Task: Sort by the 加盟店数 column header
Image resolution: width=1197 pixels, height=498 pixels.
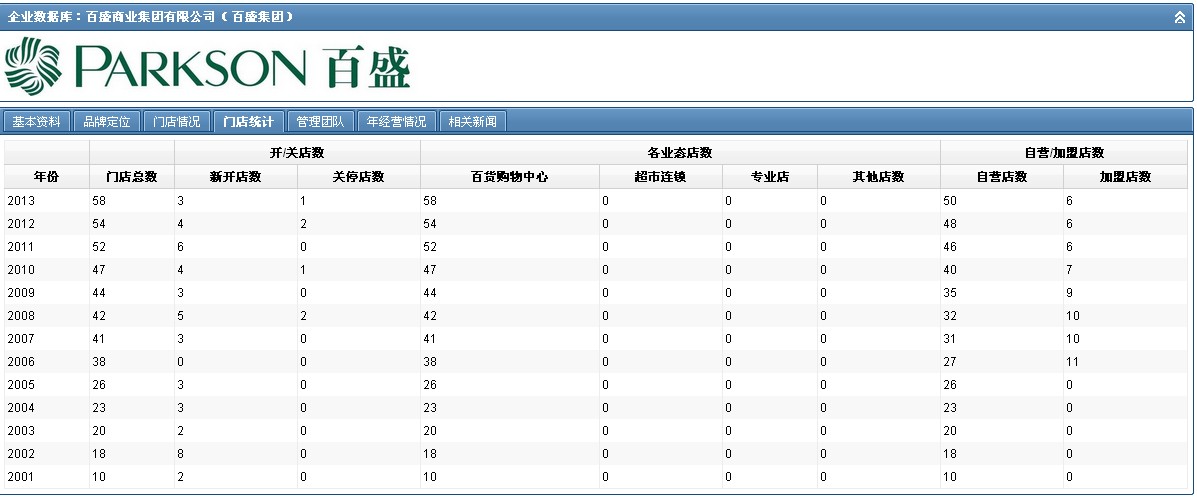Action: 1125,177
